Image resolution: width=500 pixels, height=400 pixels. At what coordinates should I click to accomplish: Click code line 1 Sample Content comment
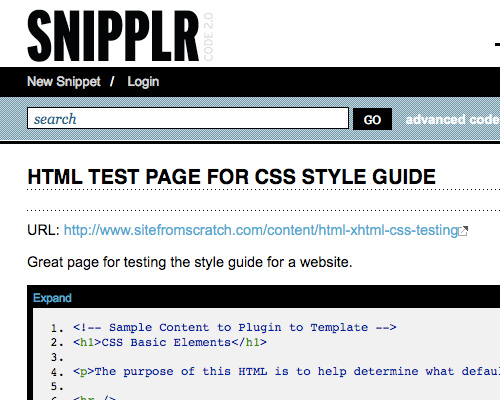coord(235,327)
